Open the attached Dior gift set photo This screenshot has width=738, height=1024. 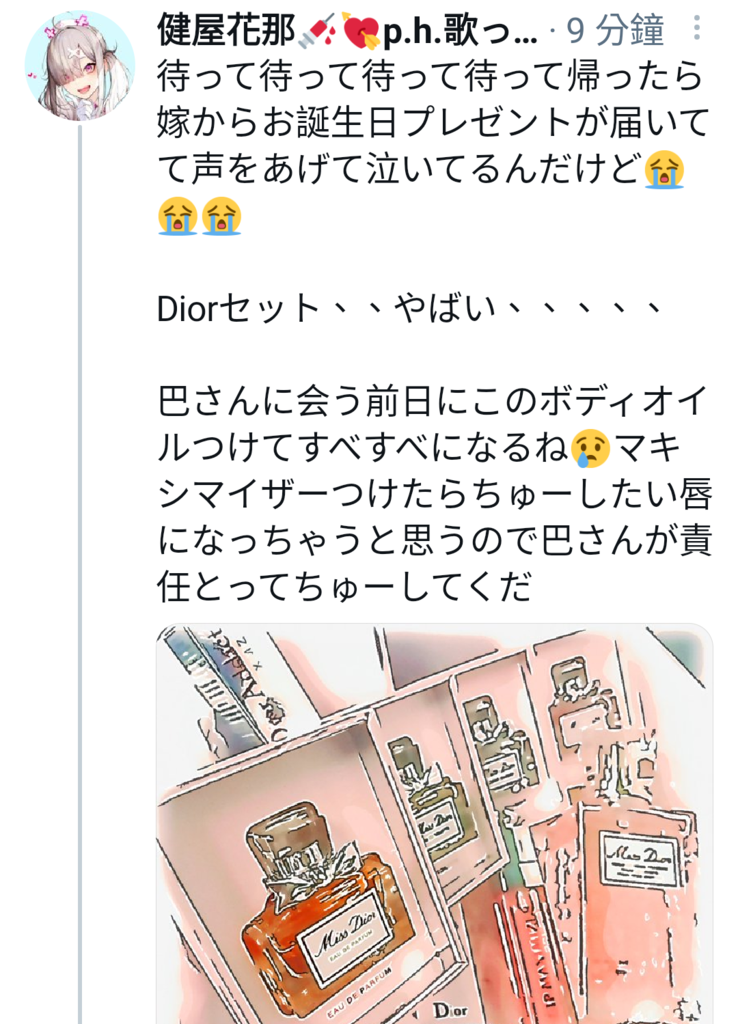pyautogui.click(x=435, y=824)
